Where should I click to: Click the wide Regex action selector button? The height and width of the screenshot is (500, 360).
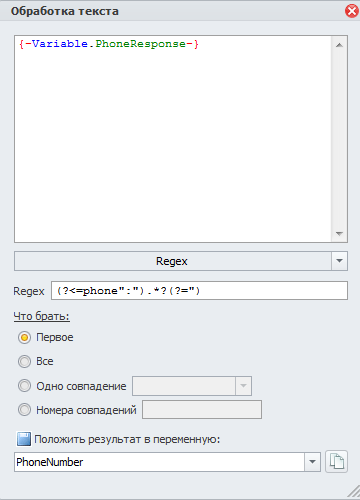point(173,261)
